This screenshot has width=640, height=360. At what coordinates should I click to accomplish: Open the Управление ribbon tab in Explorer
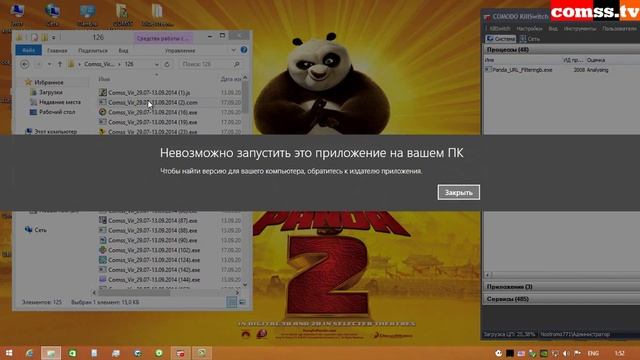pos(180,51)
